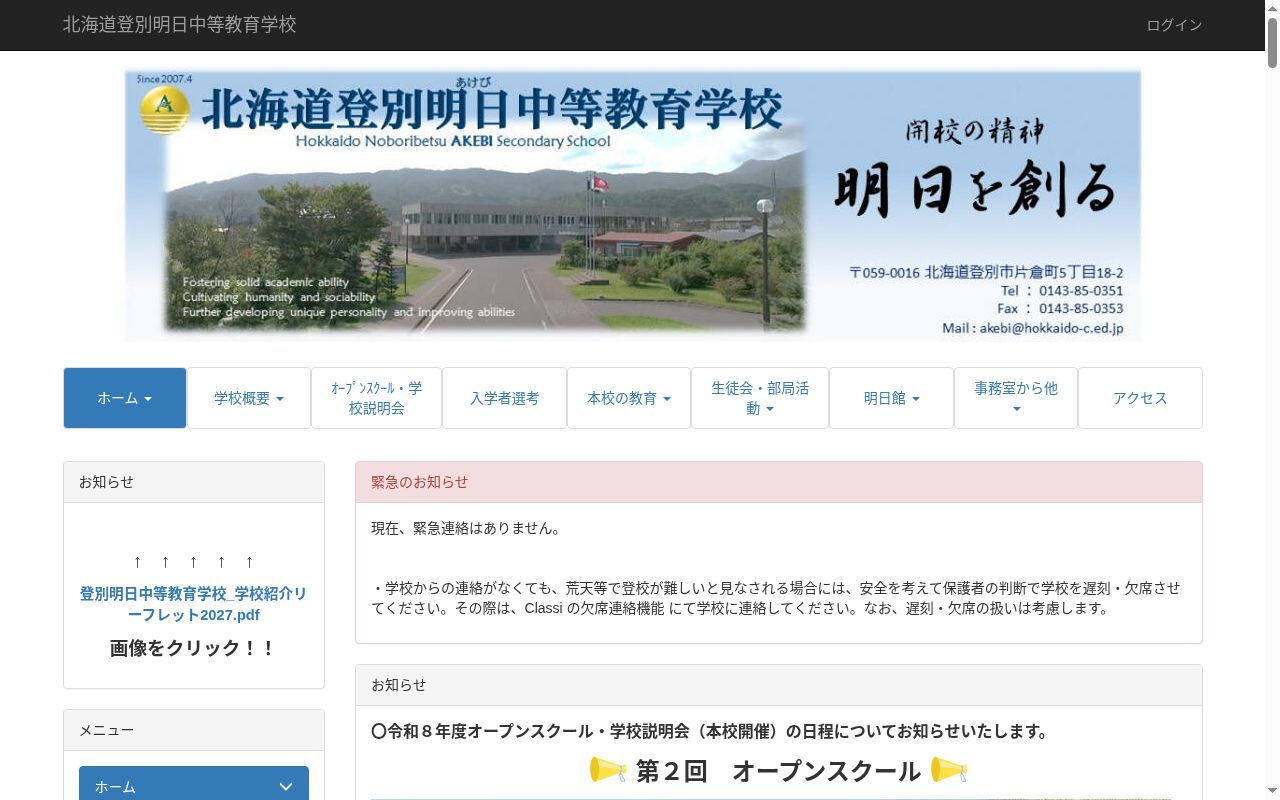Click the right megaphone icon after オープンスクール
Image resolution: width=1280 pixels, height=800 pixels.
click(949, 770)
